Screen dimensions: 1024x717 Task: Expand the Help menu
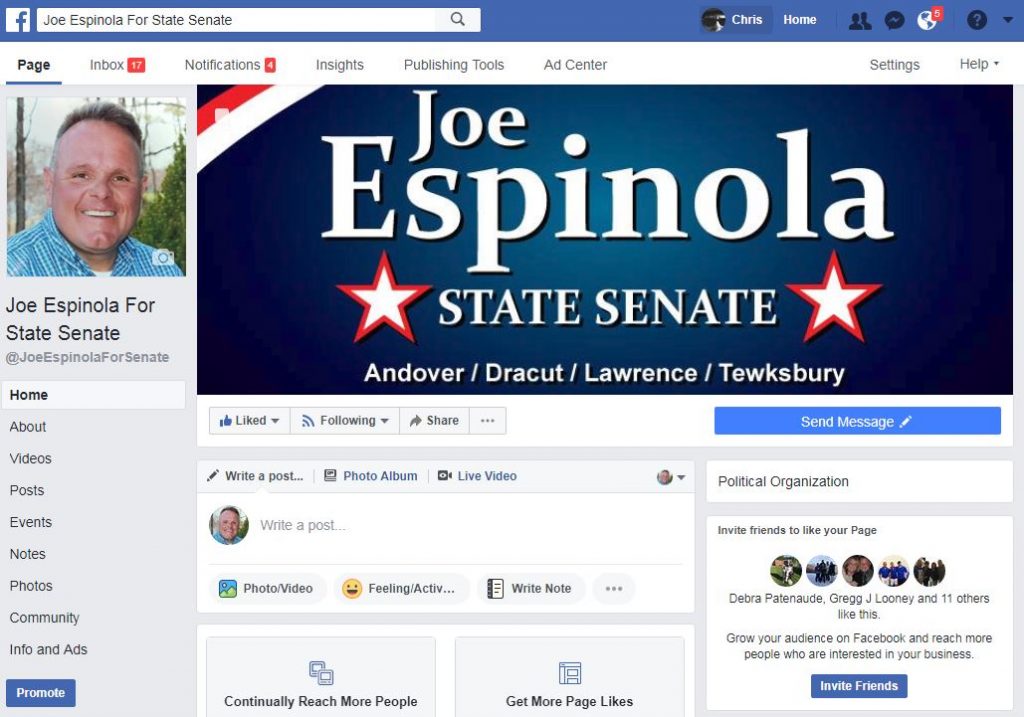pyautogui.click(x=979, y=64)
